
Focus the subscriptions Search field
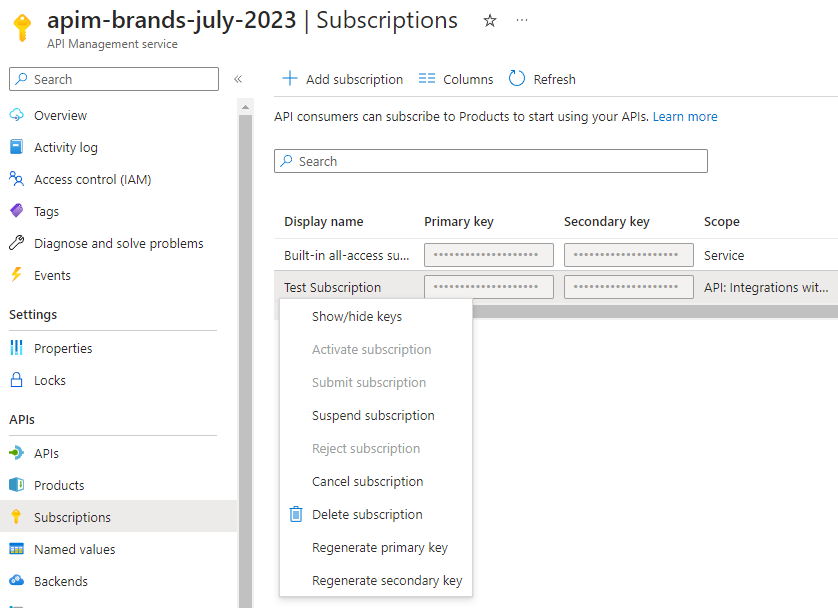(x=491, y=161)
